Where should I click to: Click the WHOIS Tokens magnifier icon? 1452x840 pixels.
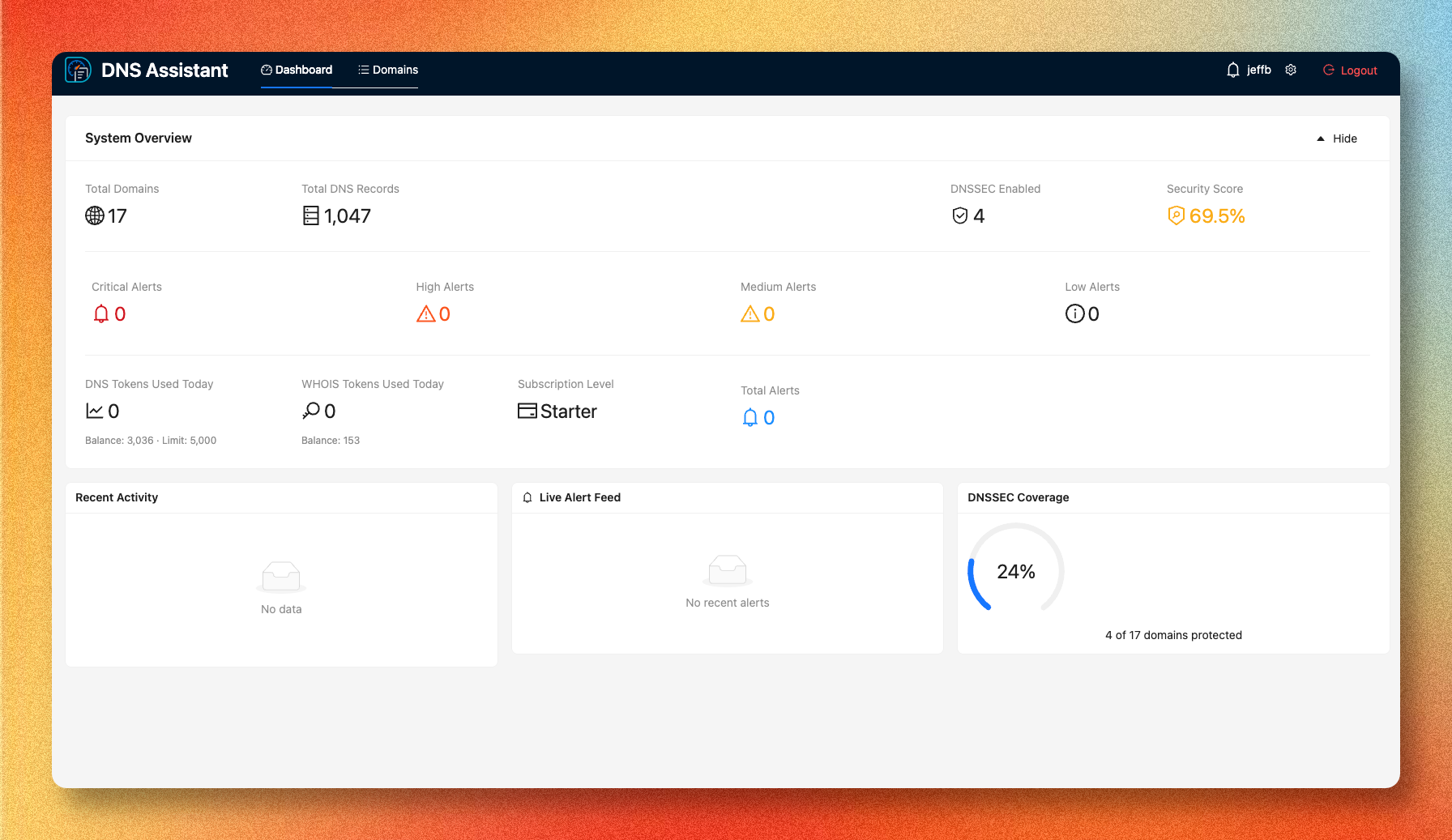coord(310,411)
